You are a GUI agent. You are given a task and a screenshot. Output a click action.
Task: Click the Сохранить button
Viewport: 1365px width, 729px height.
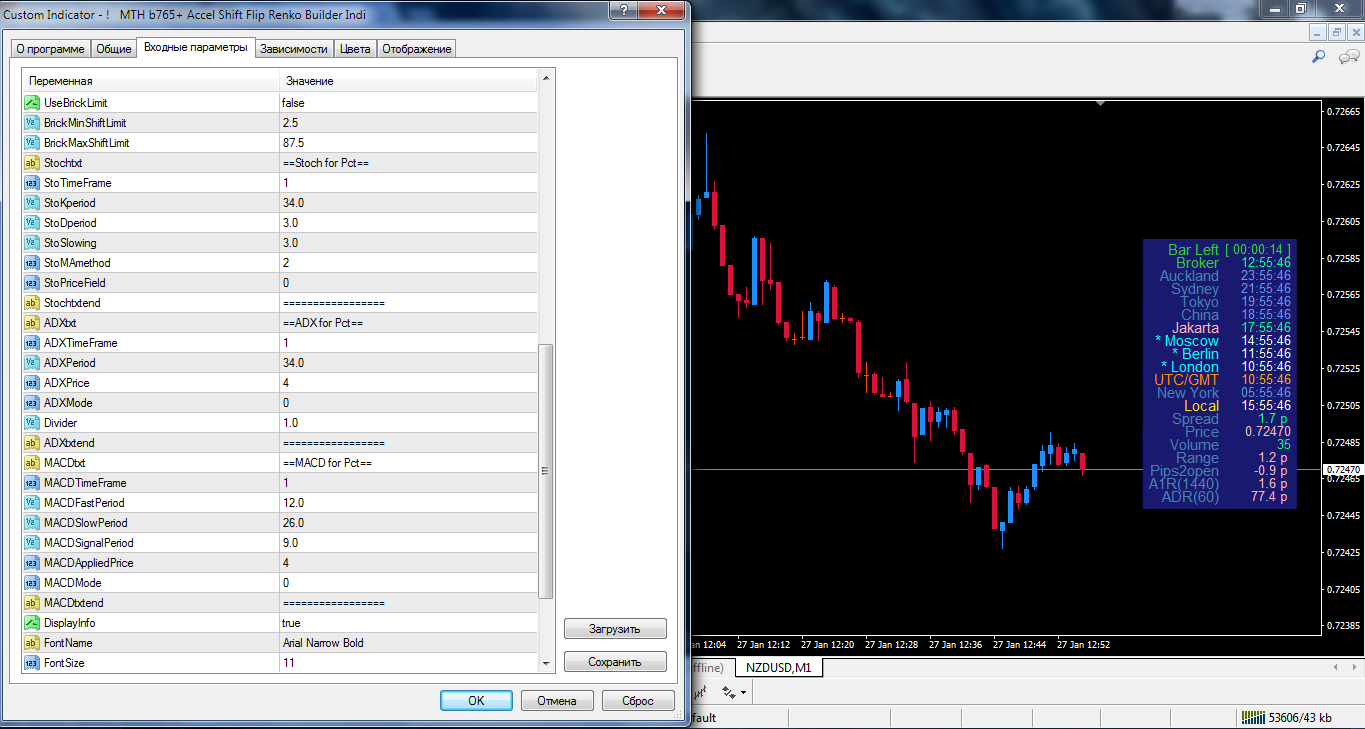pos(615,662)
